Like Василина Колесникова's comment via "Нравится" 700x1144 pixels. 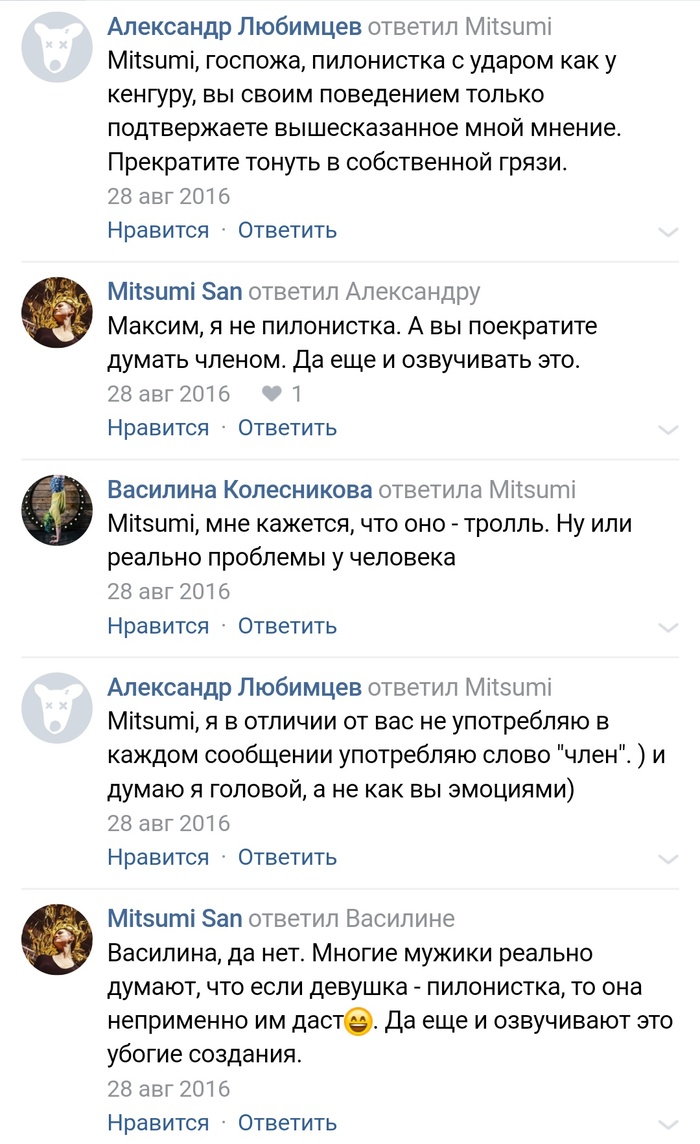pos(158,626)
